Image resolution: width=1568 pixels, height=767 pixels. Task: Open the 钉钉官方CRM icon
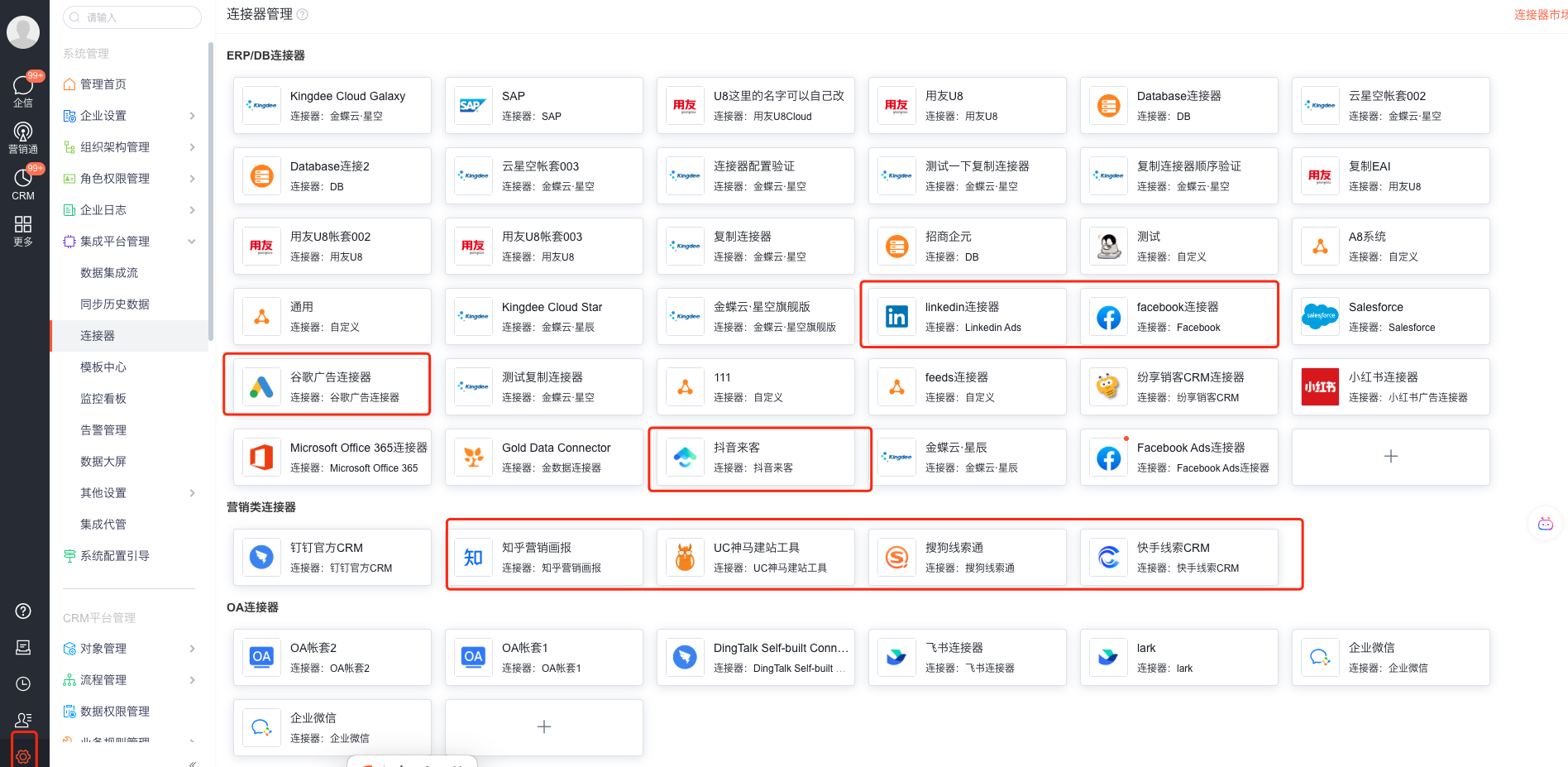click(261, 558)
